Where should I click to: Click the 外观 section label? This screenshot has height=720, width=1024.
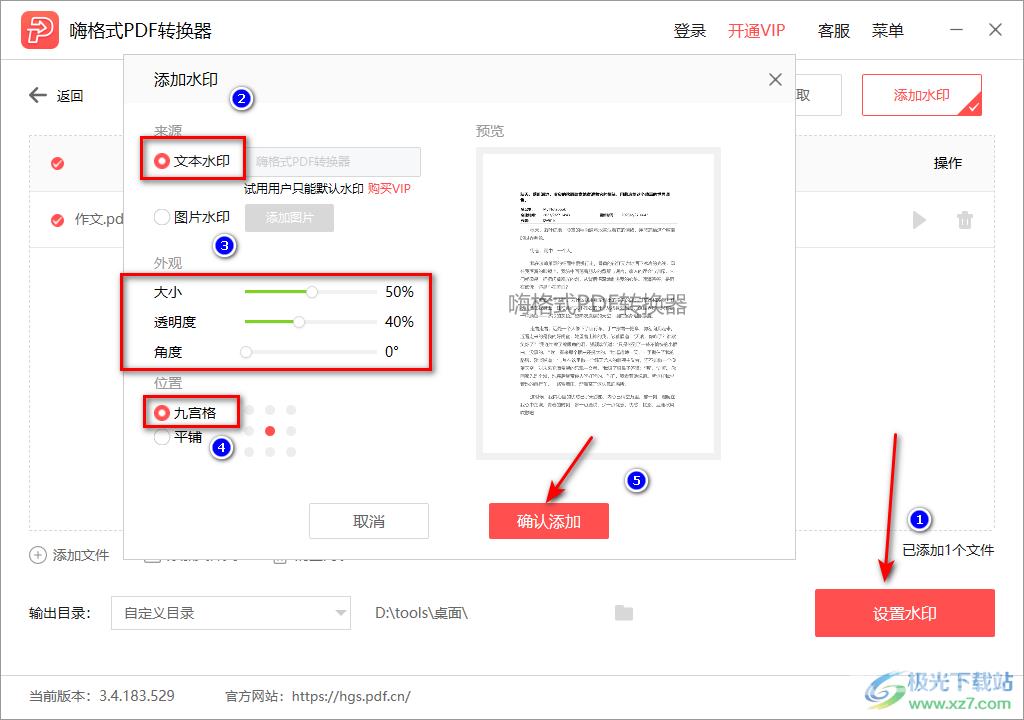(168, 263)
